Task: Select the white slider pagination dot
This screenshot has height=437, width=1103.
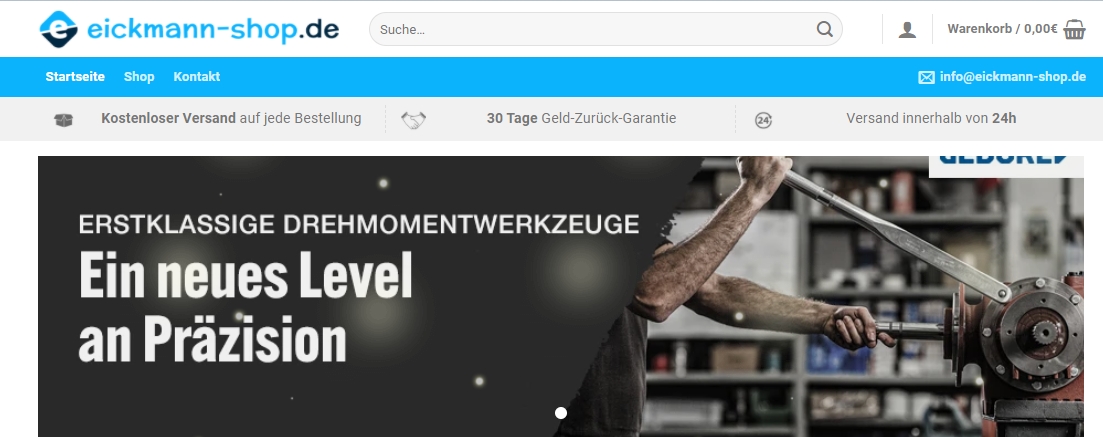Action: click(561, 413)
